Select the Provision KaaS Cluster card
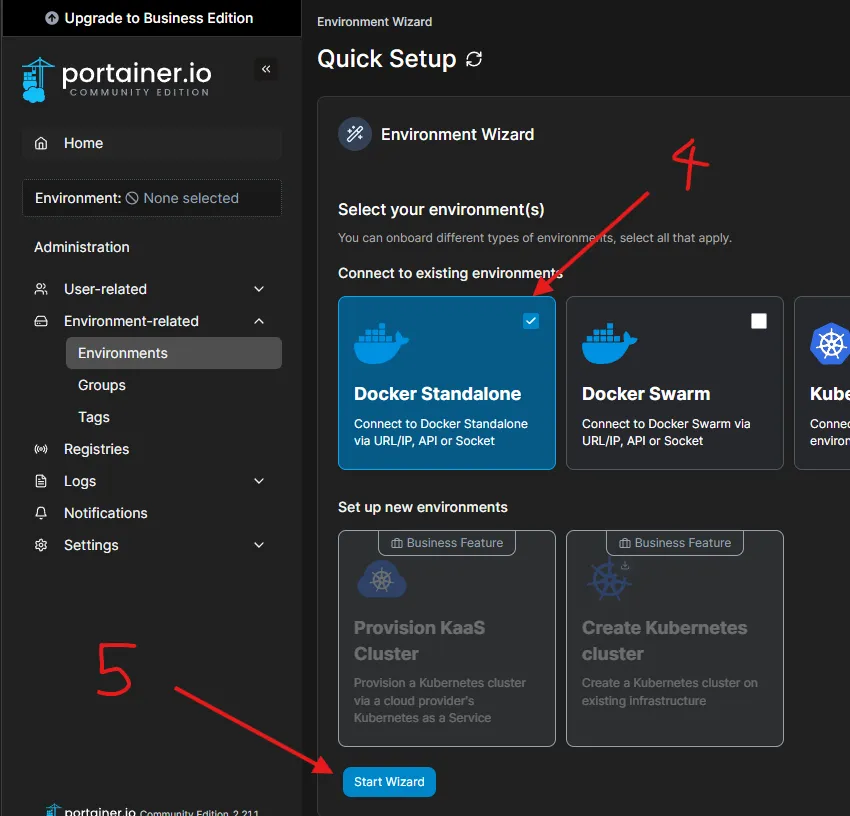 [446, 640]
